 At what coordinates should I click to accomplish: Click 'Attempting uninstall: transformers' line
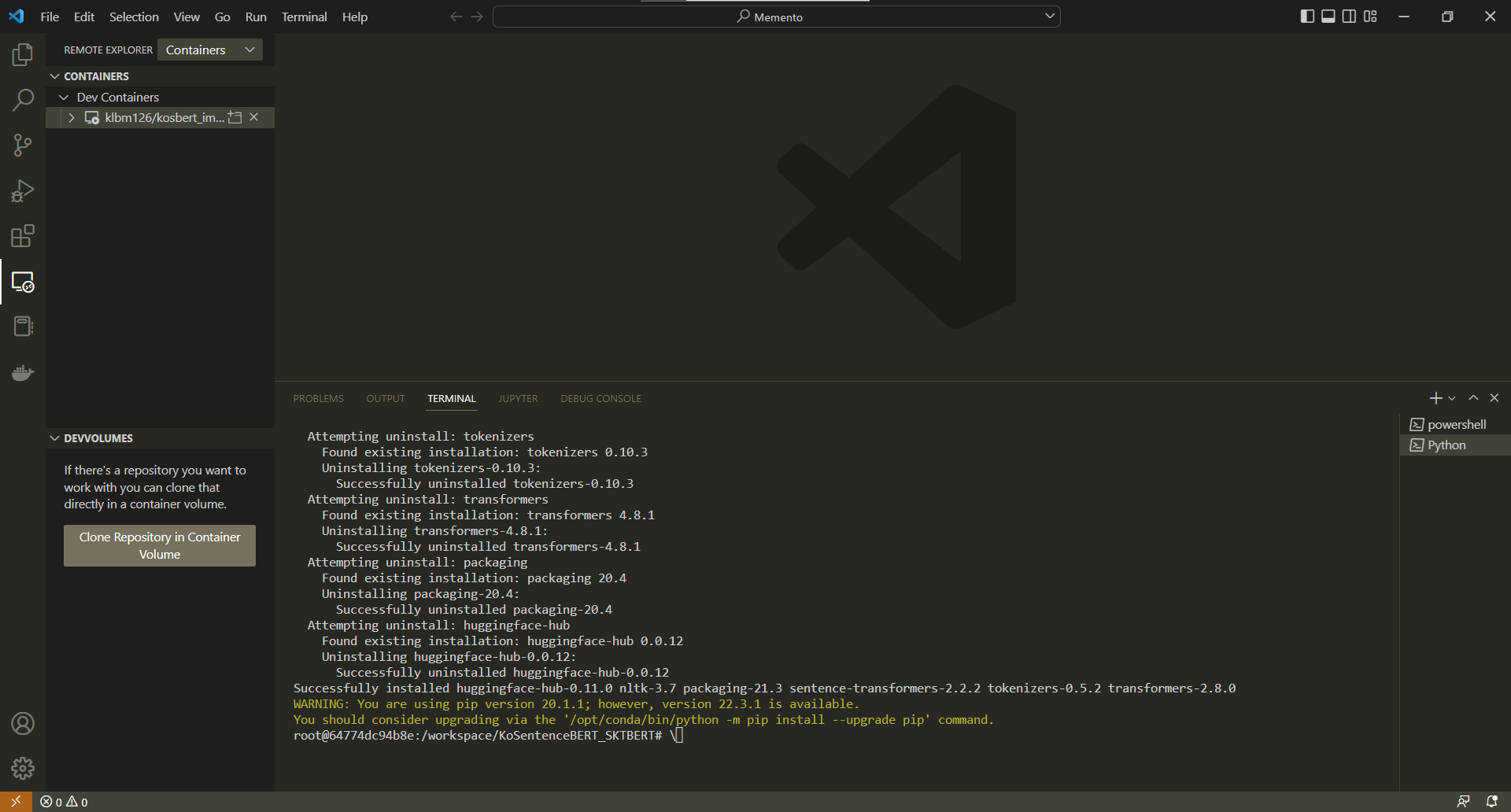(427, 499)
